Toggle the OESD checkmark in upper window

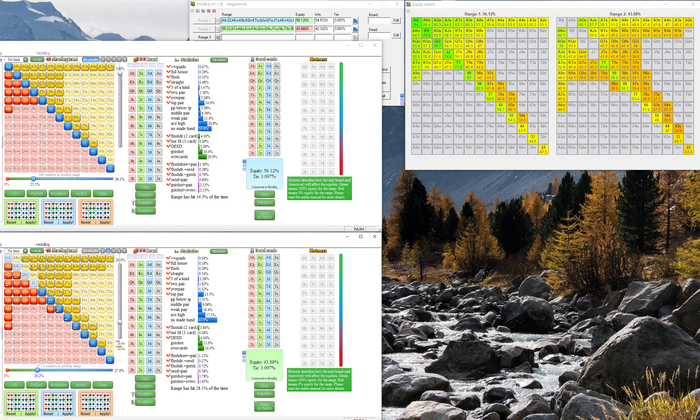coord(168,146)
